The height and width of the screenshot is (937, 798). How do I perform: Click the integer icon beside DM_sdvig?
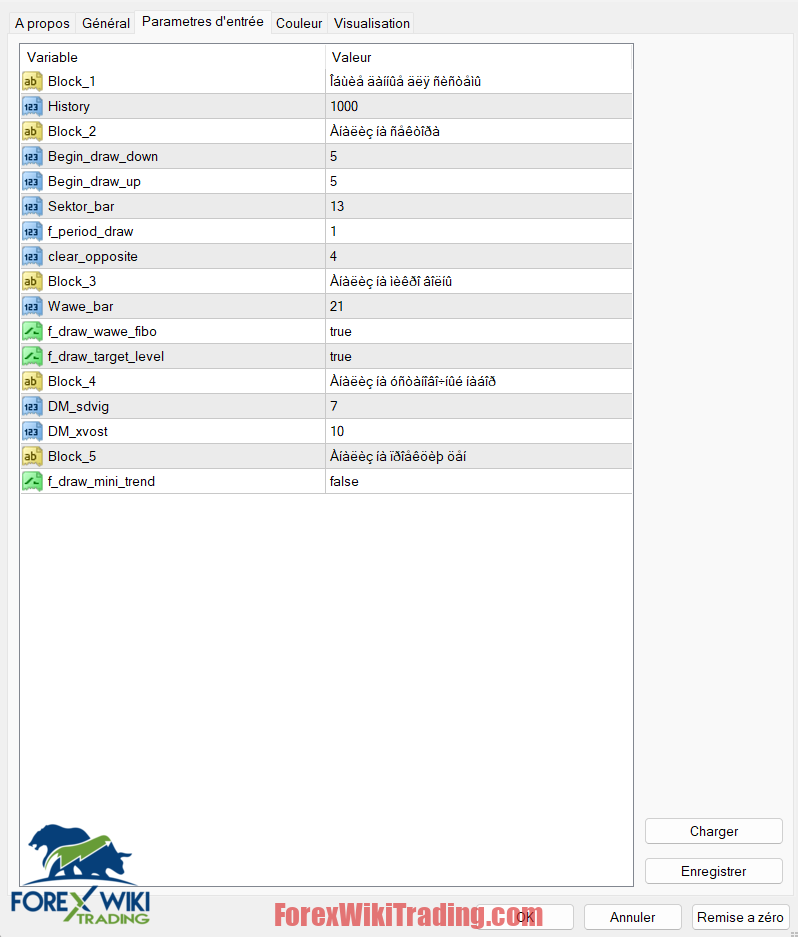[32, 407]
